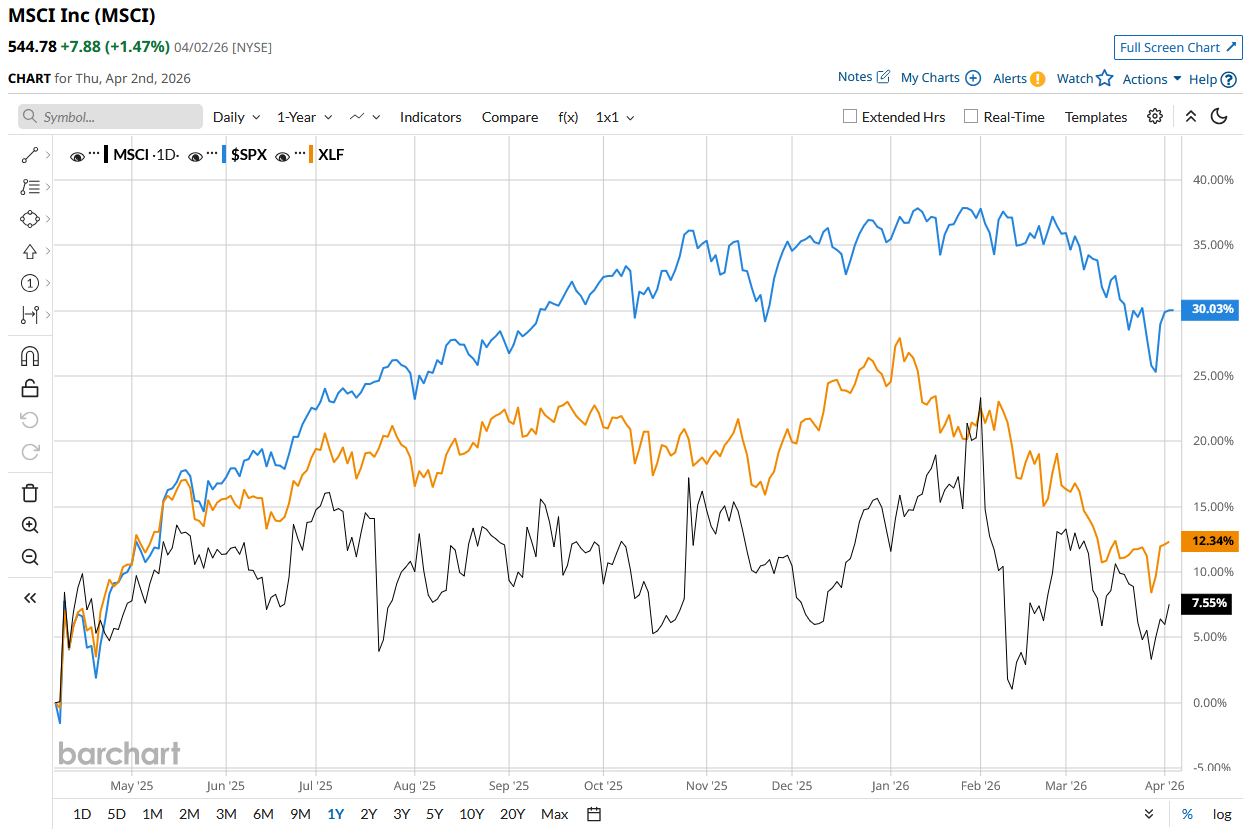Enable the Extended Hrs checkbox
This screenshot has width=1249, height=829.
pyautogui.click(x=850, y=116)
